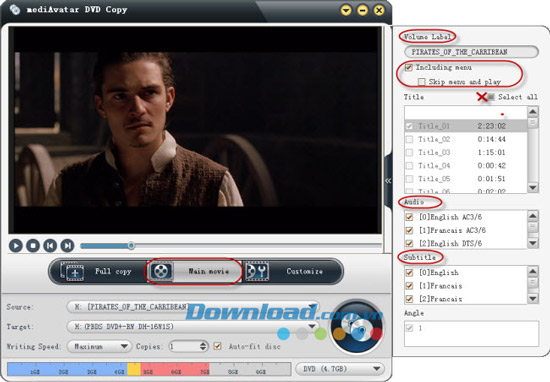Open the DVD (4.7GB) disc size dropdown
The height and width of the screenshot is (382, 550).
point(340,369)
